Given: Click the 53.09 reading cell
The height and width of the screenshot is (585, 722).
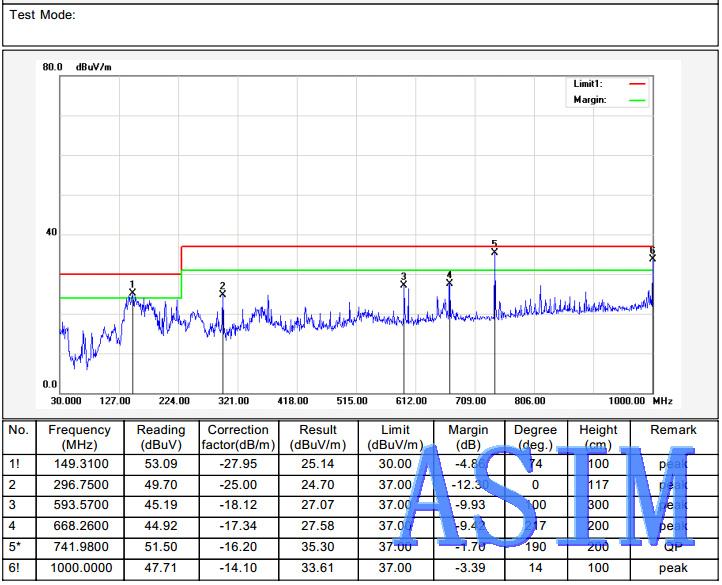Looking at the screenshot, I should click(x=161, y=464).
